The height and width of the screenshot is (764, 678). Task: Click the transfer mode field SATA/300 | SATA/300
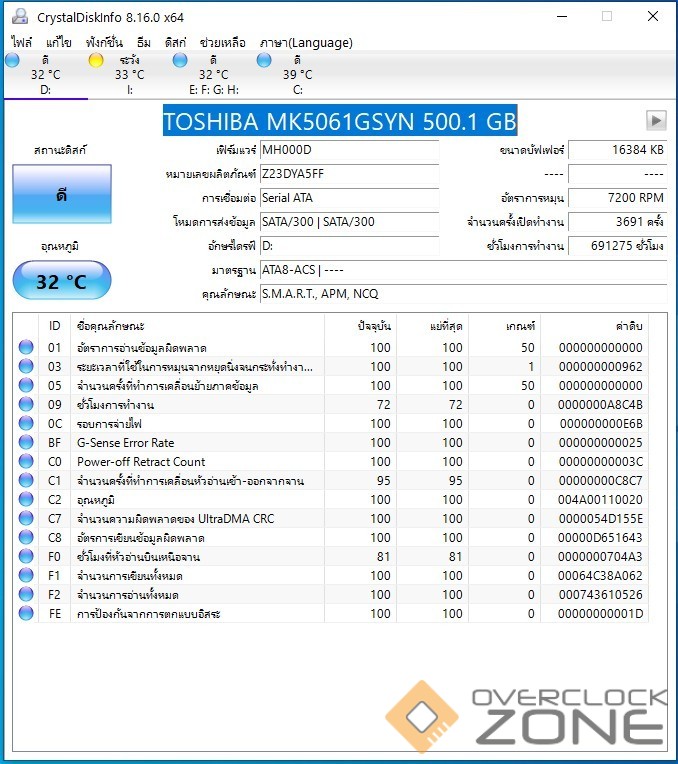(x=349, y=222)
